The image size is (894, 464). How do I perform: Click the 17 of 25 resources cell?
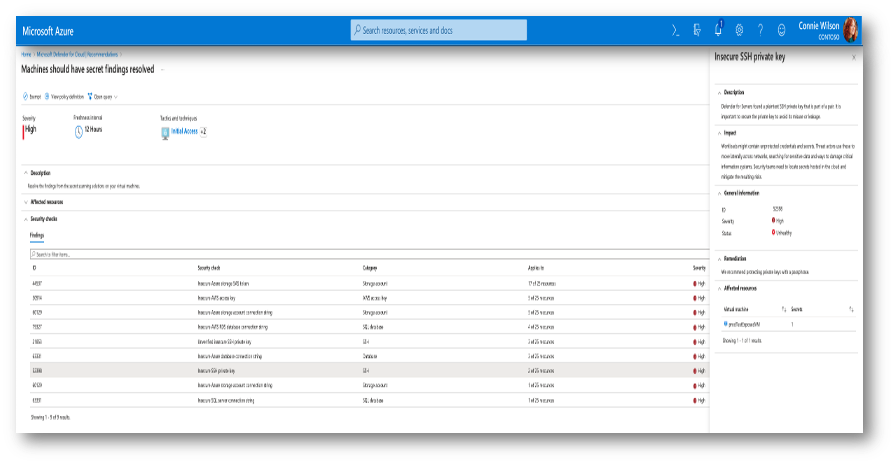pyautogui.click(x=542, y=283)
